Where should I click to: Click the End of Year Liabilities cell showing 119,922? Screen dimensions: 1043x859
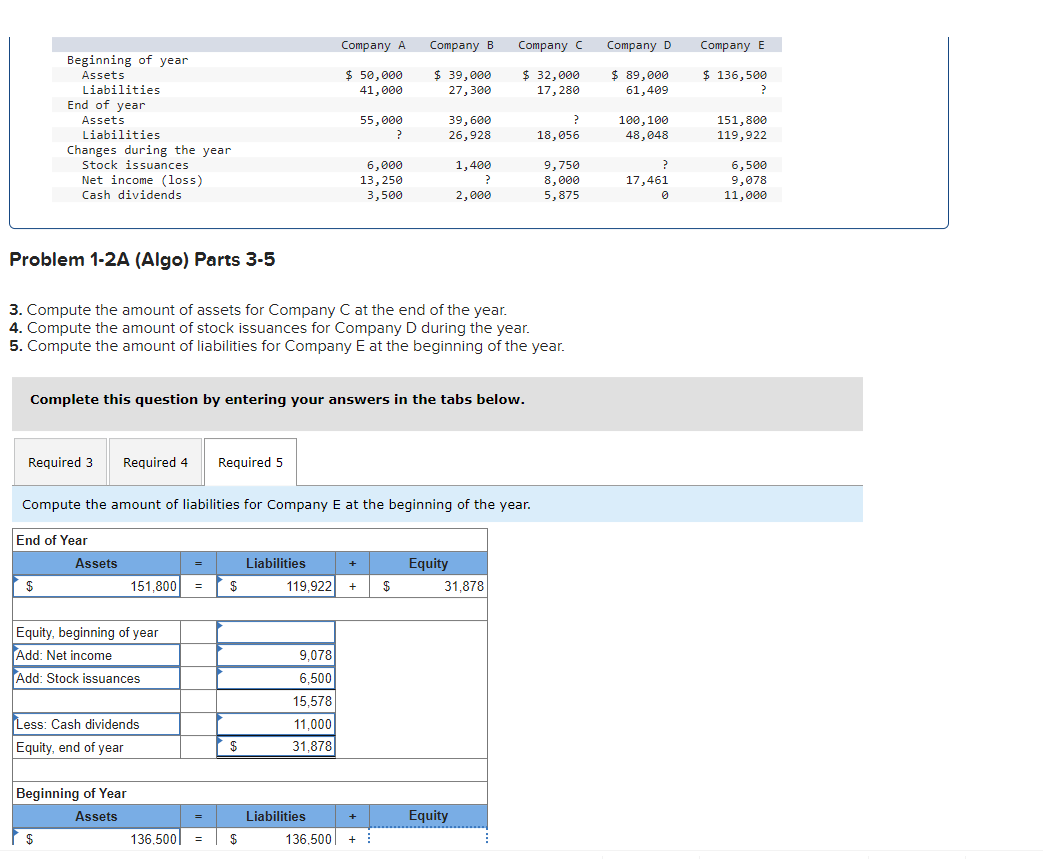(x=276, y=586)
